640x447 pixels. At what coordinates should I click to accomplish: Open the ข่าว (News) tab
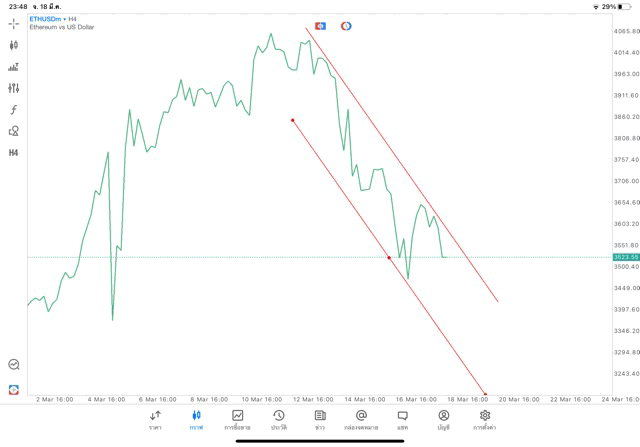[x=320, y=419]
